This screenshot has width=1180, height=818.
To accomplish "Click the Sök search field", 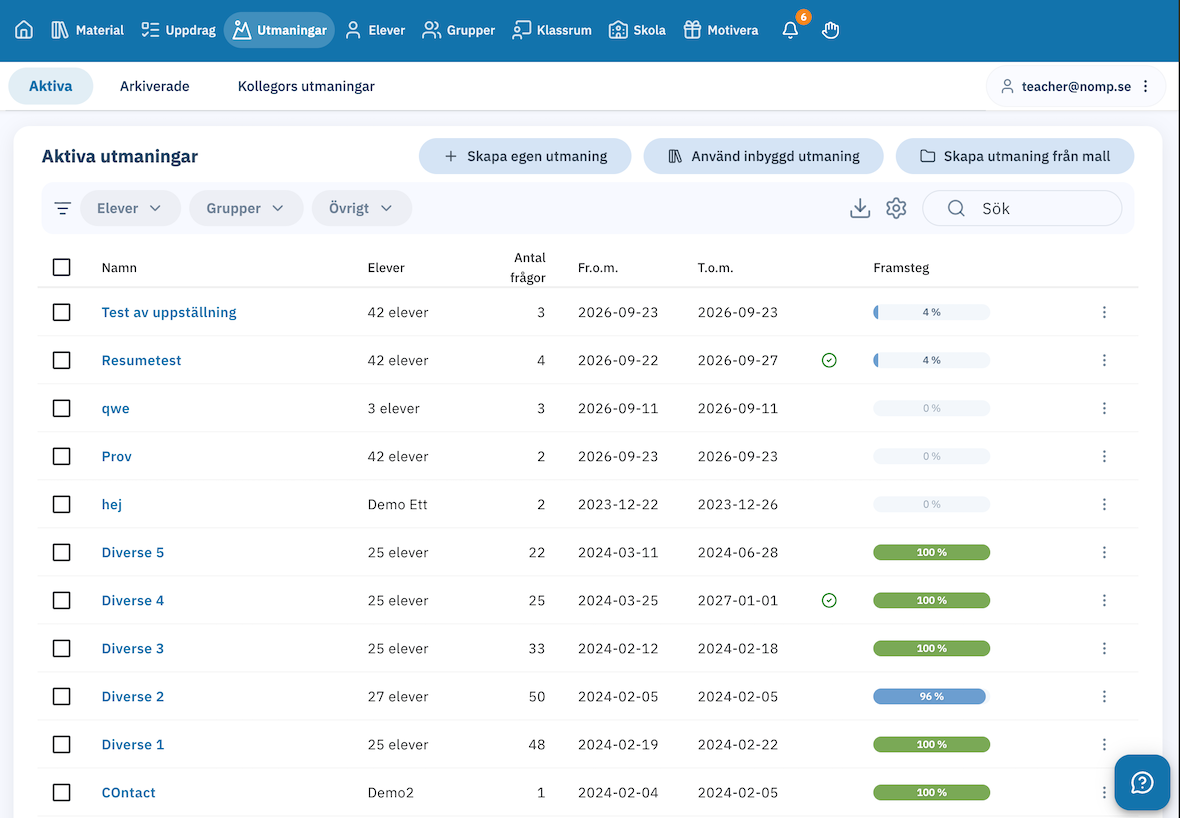I will tap(1022, 208).
